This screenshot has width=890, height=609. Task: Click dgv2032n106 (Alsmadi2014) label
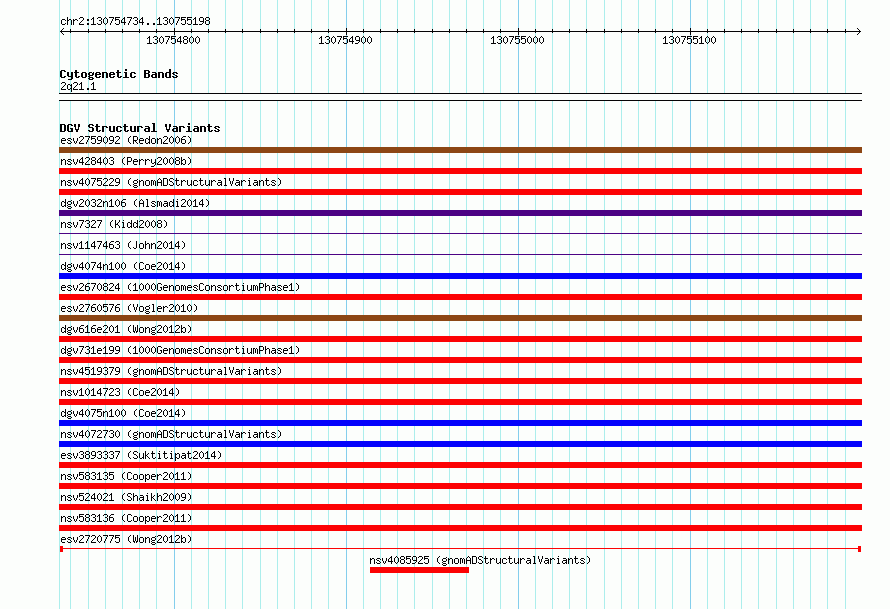coord(135,203)
